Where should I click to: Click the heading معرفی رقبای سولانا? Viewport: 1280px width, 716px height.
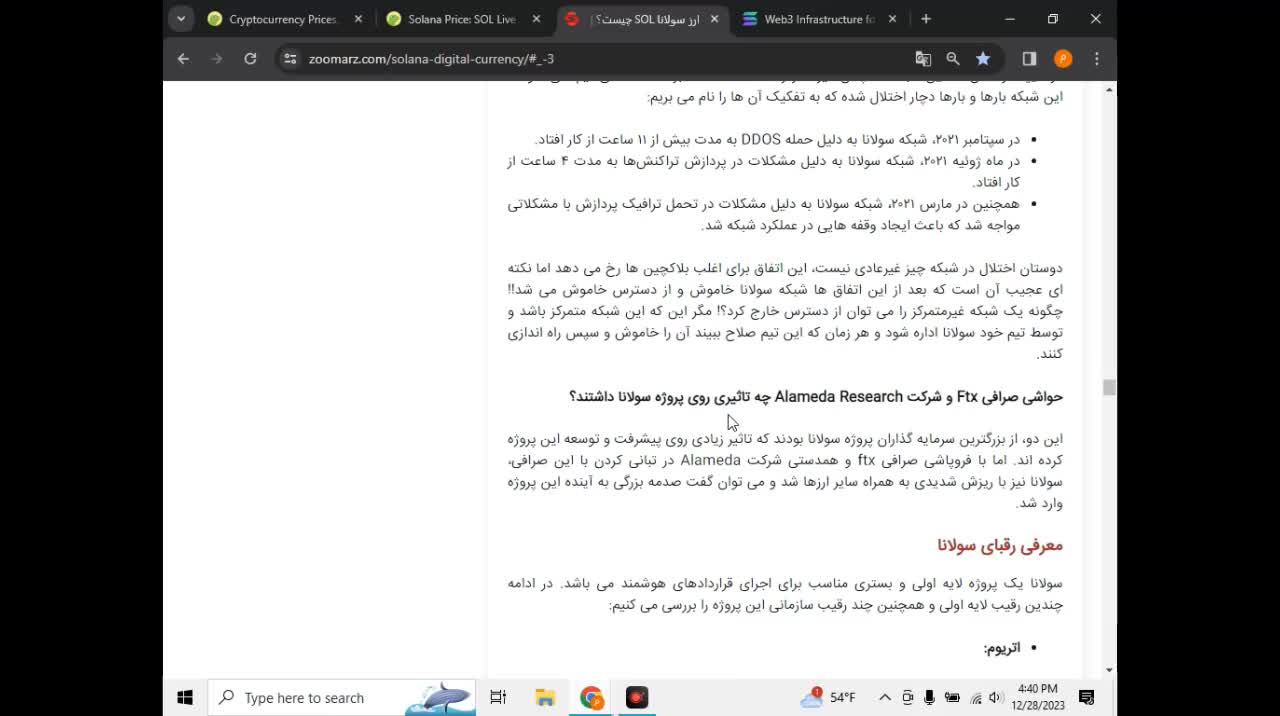pyautogui.click(x=1000, y=545)
